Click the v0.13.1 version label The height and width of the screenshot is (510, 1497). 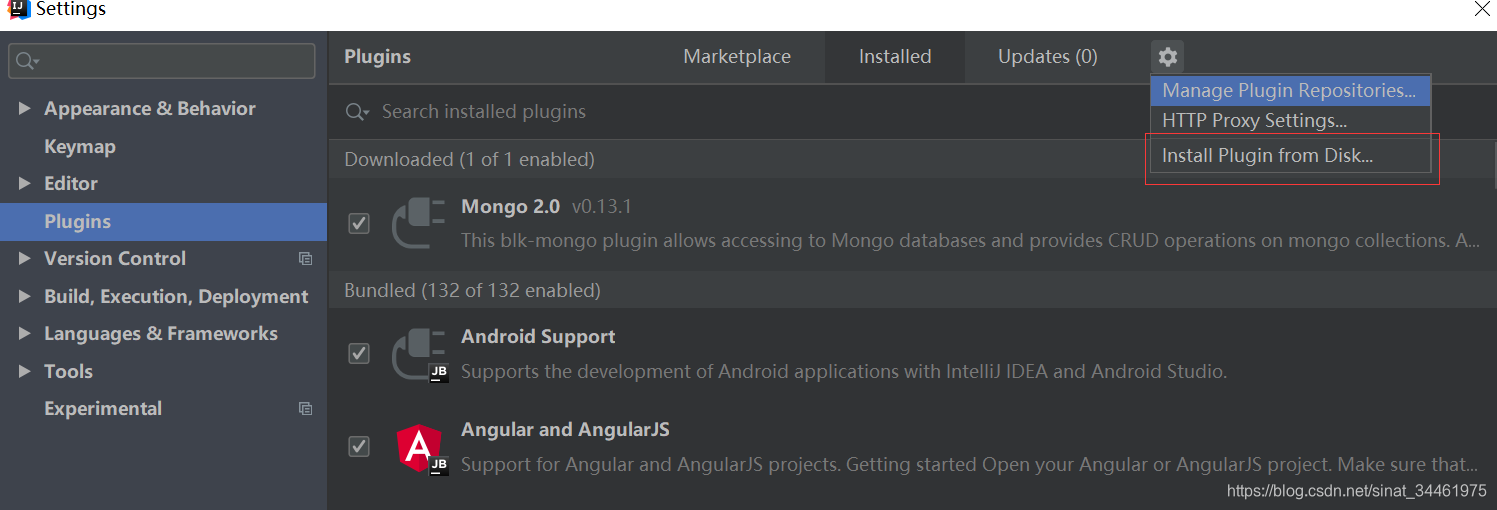tap(601, 208)
